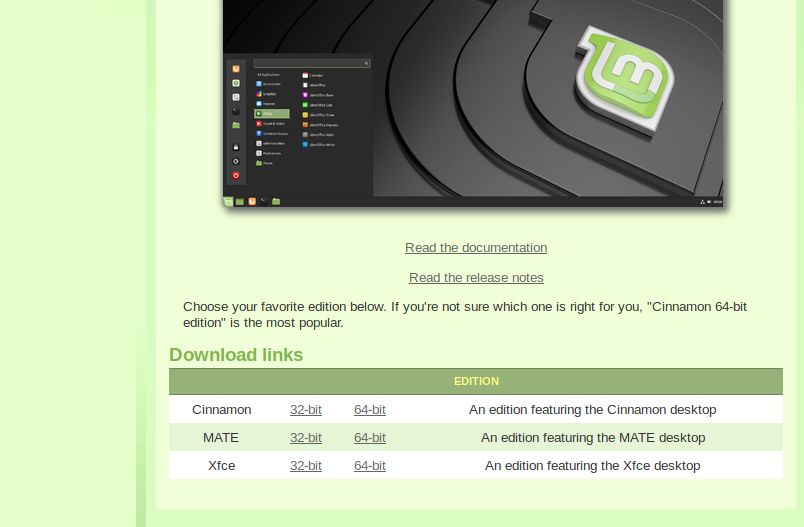Download Cinnamon 32-bit edition
Image resolution: width=804 pixels, height=527 pixels.
click(306, 410)
